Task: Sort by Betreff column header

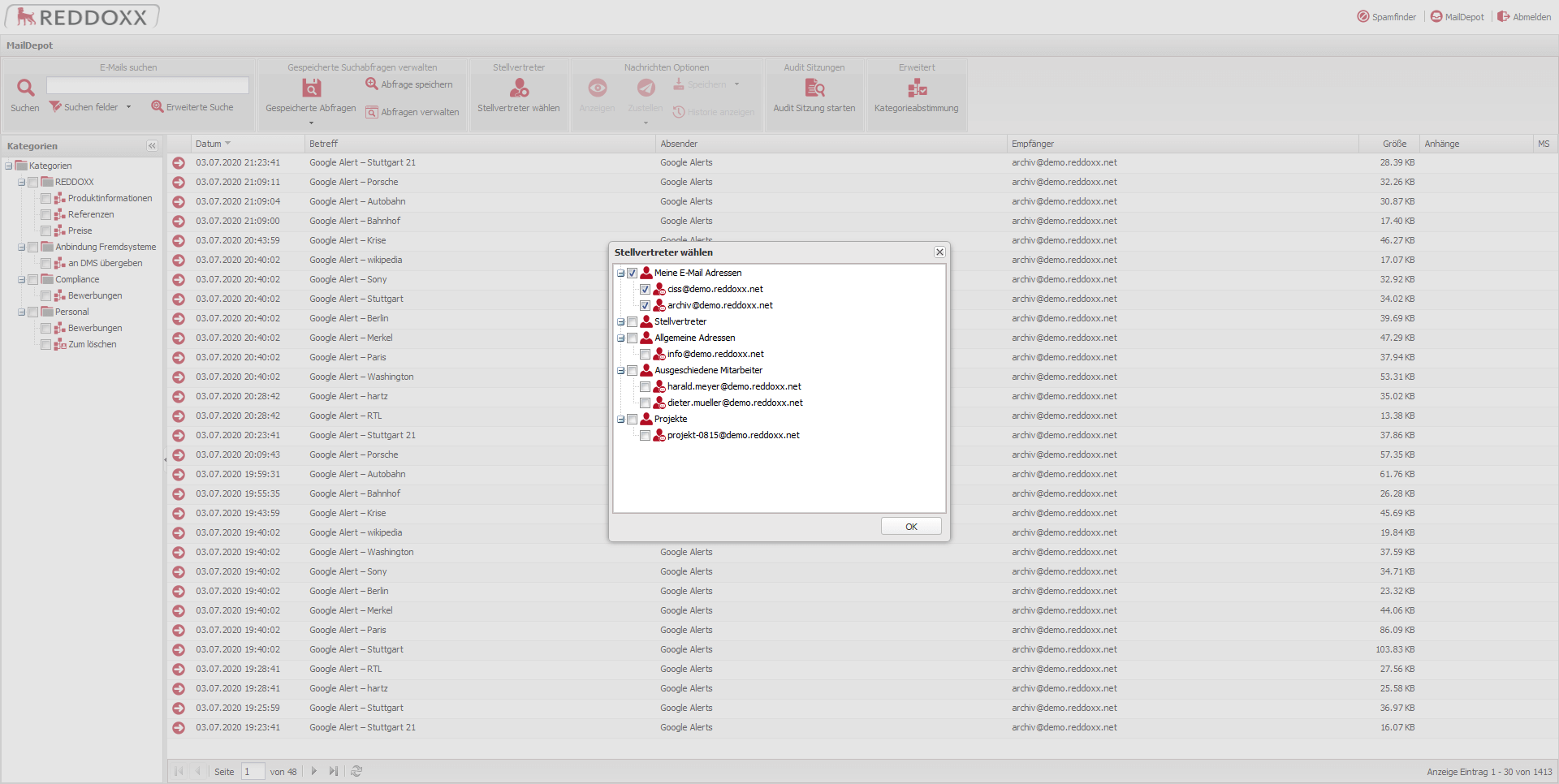Action: click(x=480, y=144)
